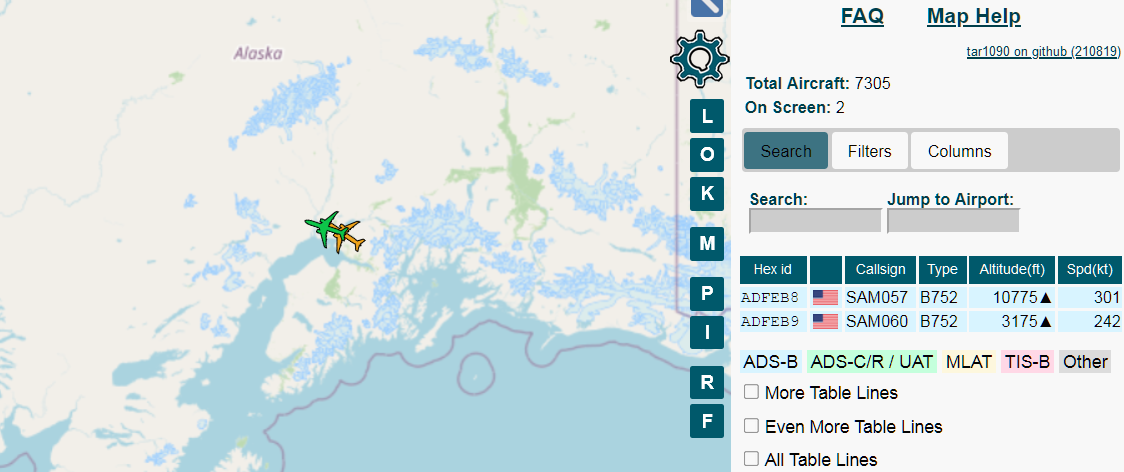This screenshot has height=472, width=1124.
Task: Open the settings gear icon
Action: coord(700,60)
